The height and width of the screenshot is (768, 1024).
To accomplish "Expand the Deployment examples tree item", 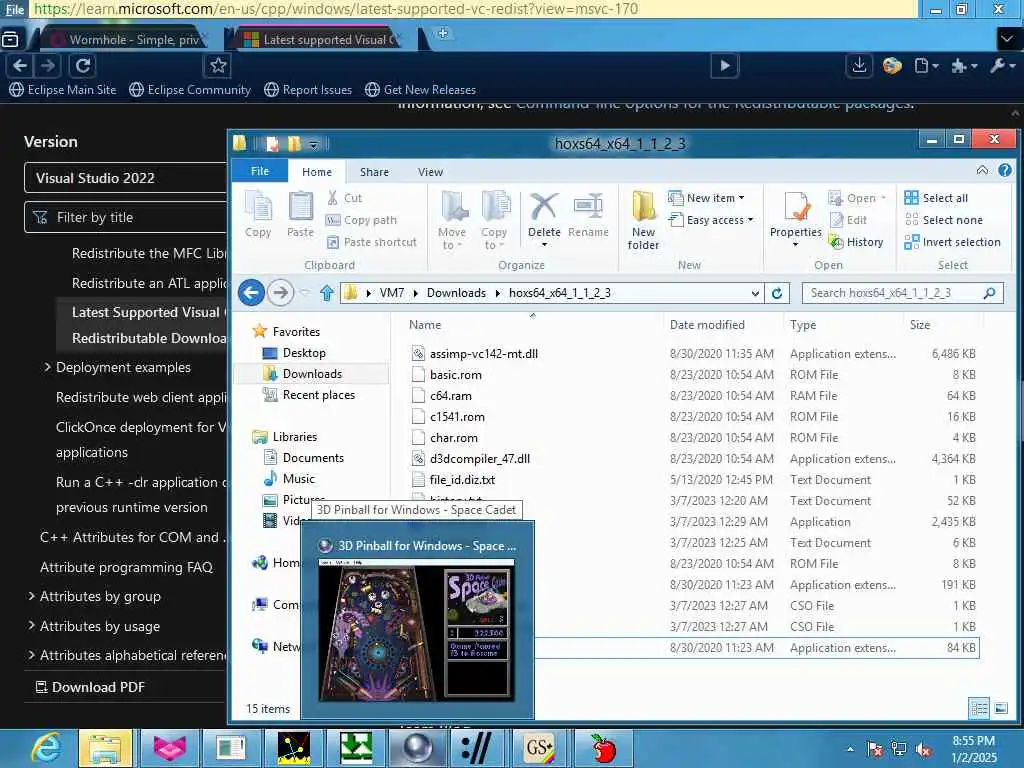I will [x=47, y=367].
